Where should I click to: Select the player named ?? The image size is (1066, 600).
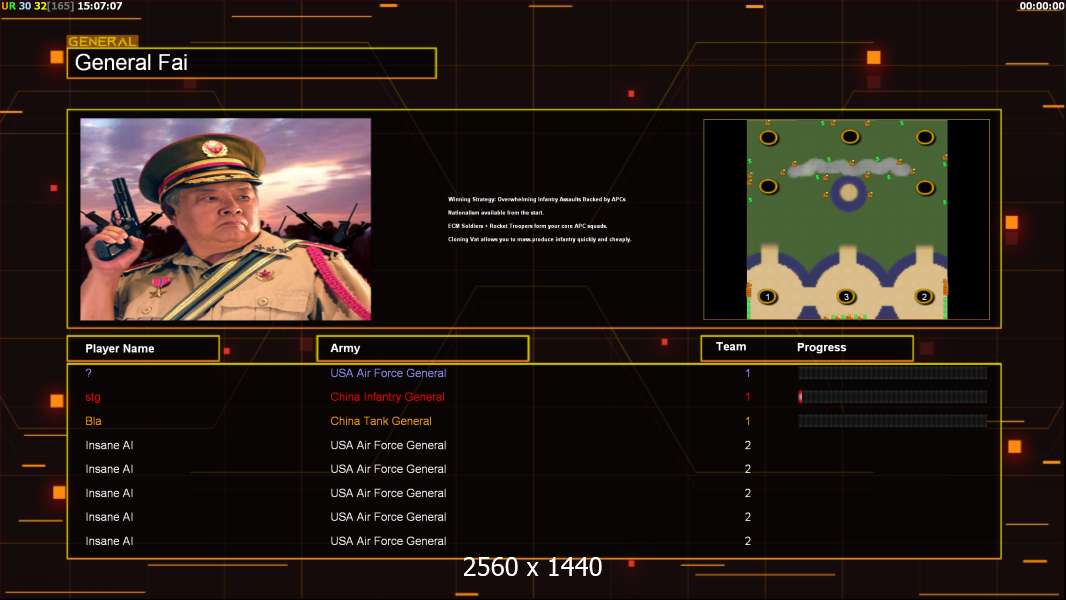[88, 373]
